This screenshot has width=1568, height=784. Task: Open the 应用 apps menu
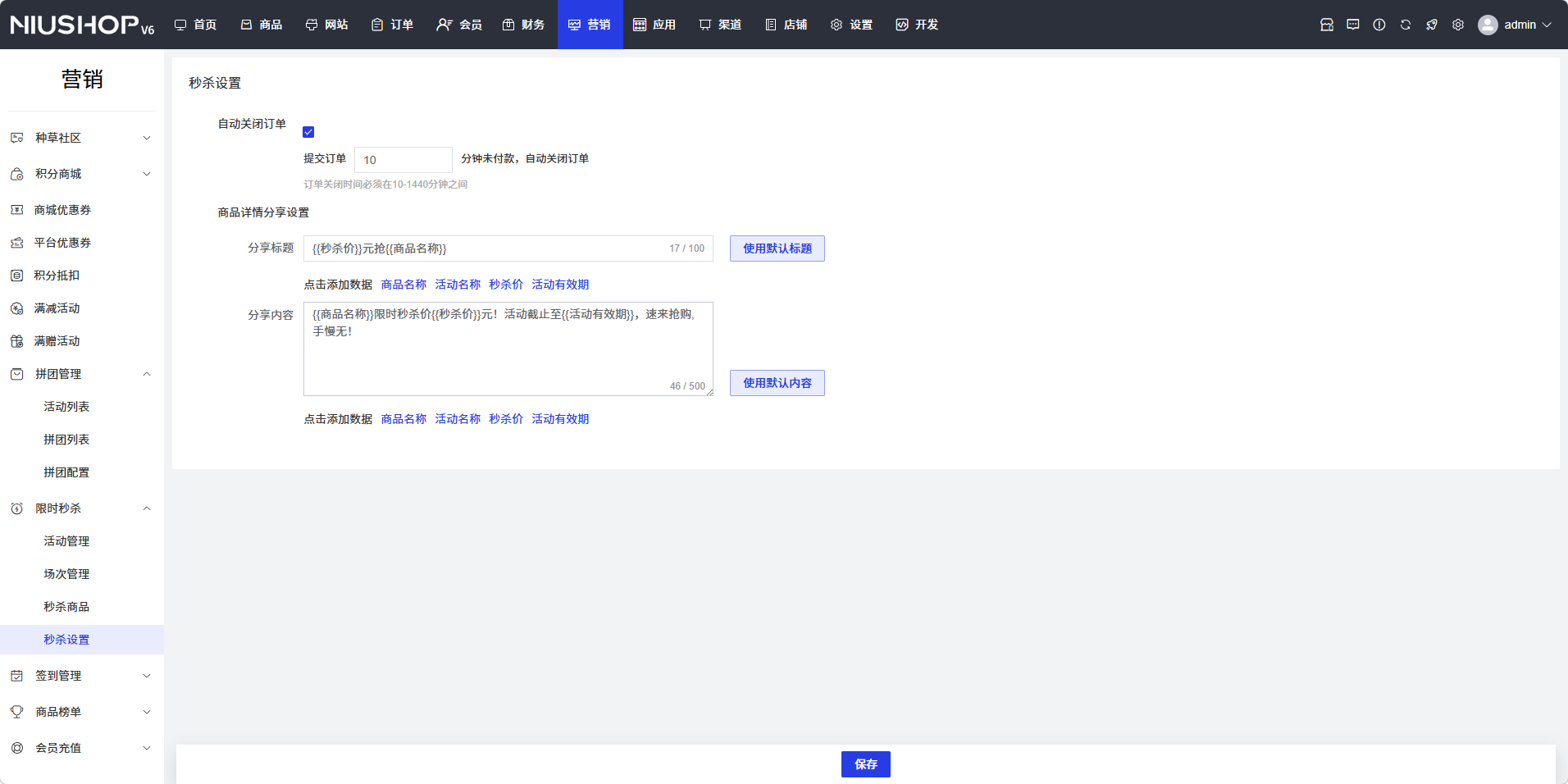(655, 25)
